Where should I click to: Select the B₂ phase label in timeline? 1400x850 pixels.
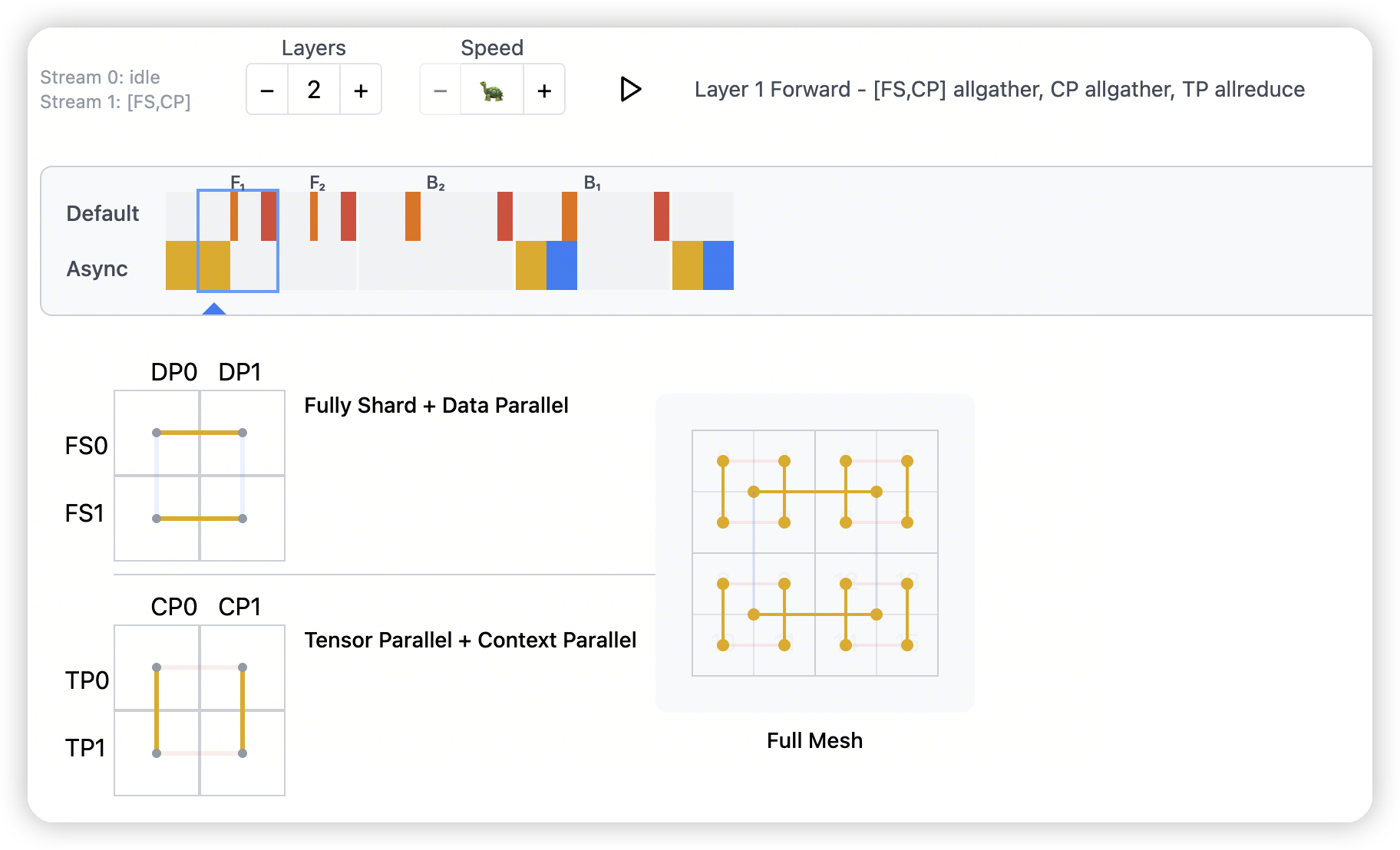[435, 183]
